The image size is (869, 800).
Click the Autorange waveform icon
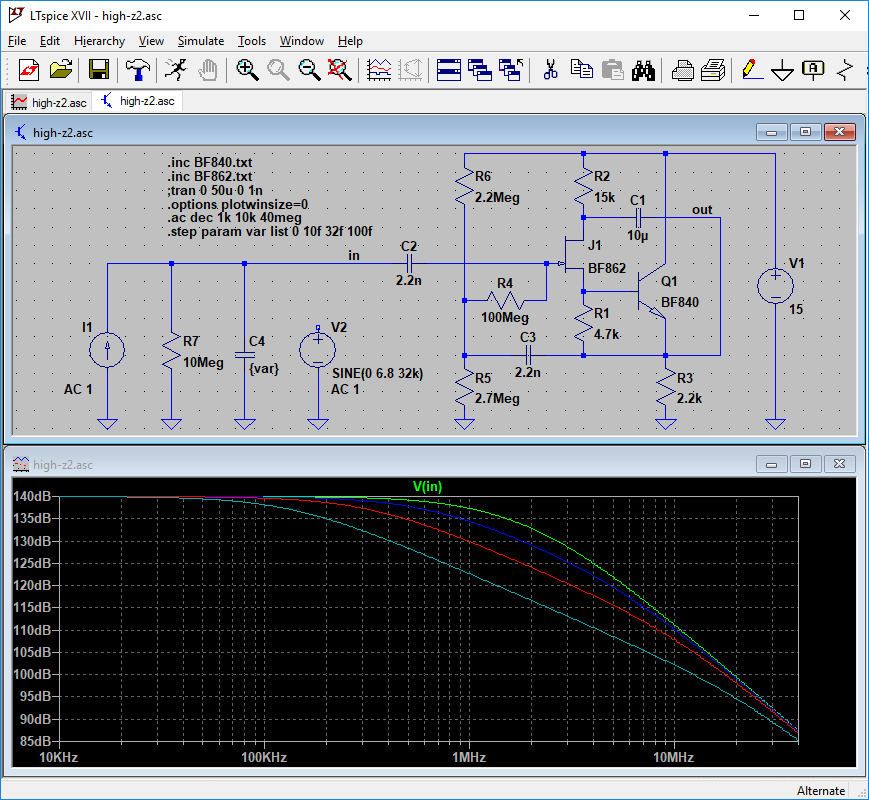[379, 70]
